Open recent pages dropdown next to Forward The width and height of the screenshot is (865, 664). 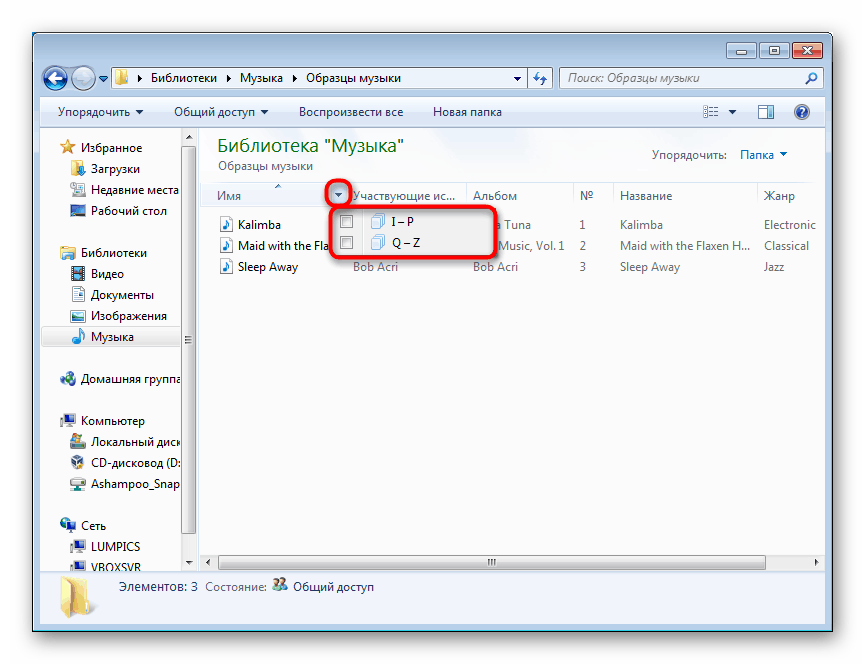[x=103, y=79]
